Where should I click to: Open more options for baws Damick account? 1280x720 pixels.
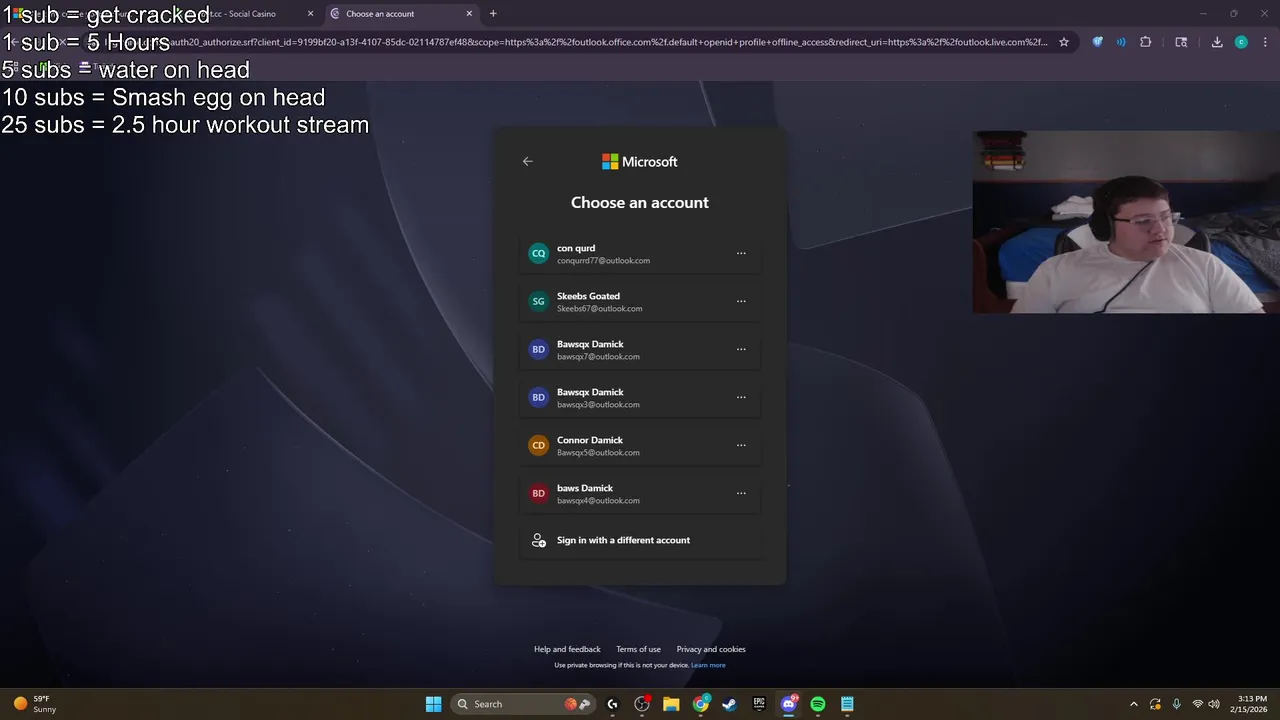point(741,493)
